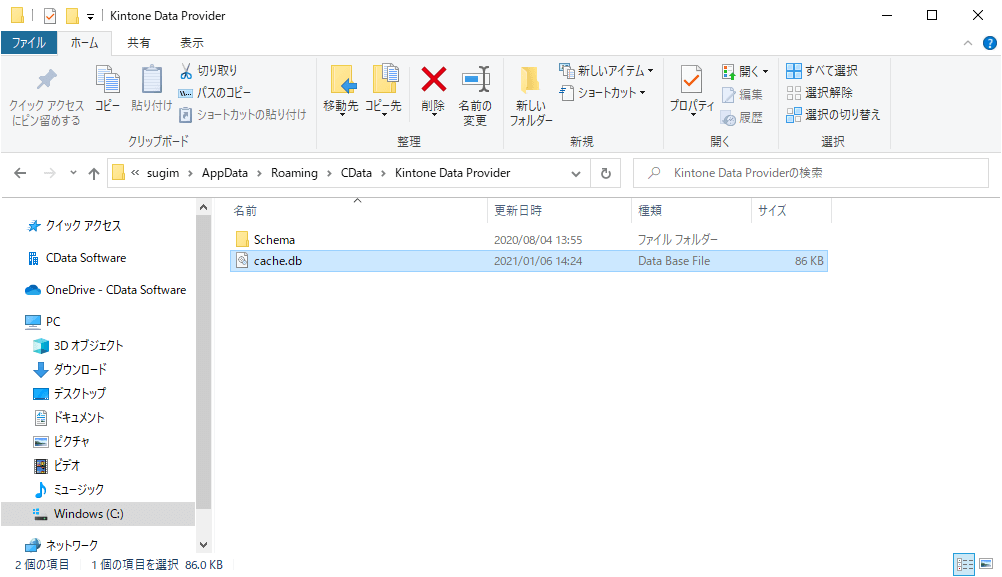
Task: Cut the selected item with scissors
Action: [208, 70]
